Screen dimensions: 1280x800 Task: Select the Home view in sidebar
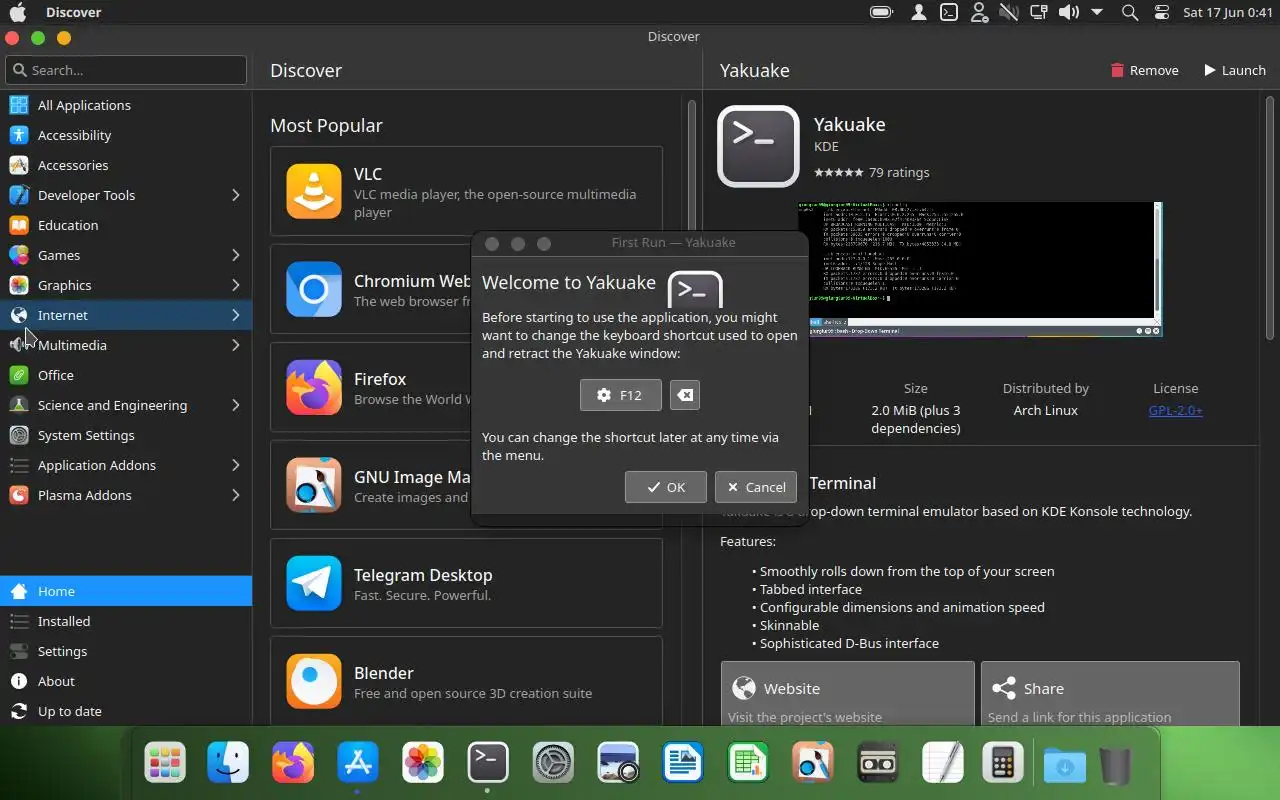click(x=126, y=591)
